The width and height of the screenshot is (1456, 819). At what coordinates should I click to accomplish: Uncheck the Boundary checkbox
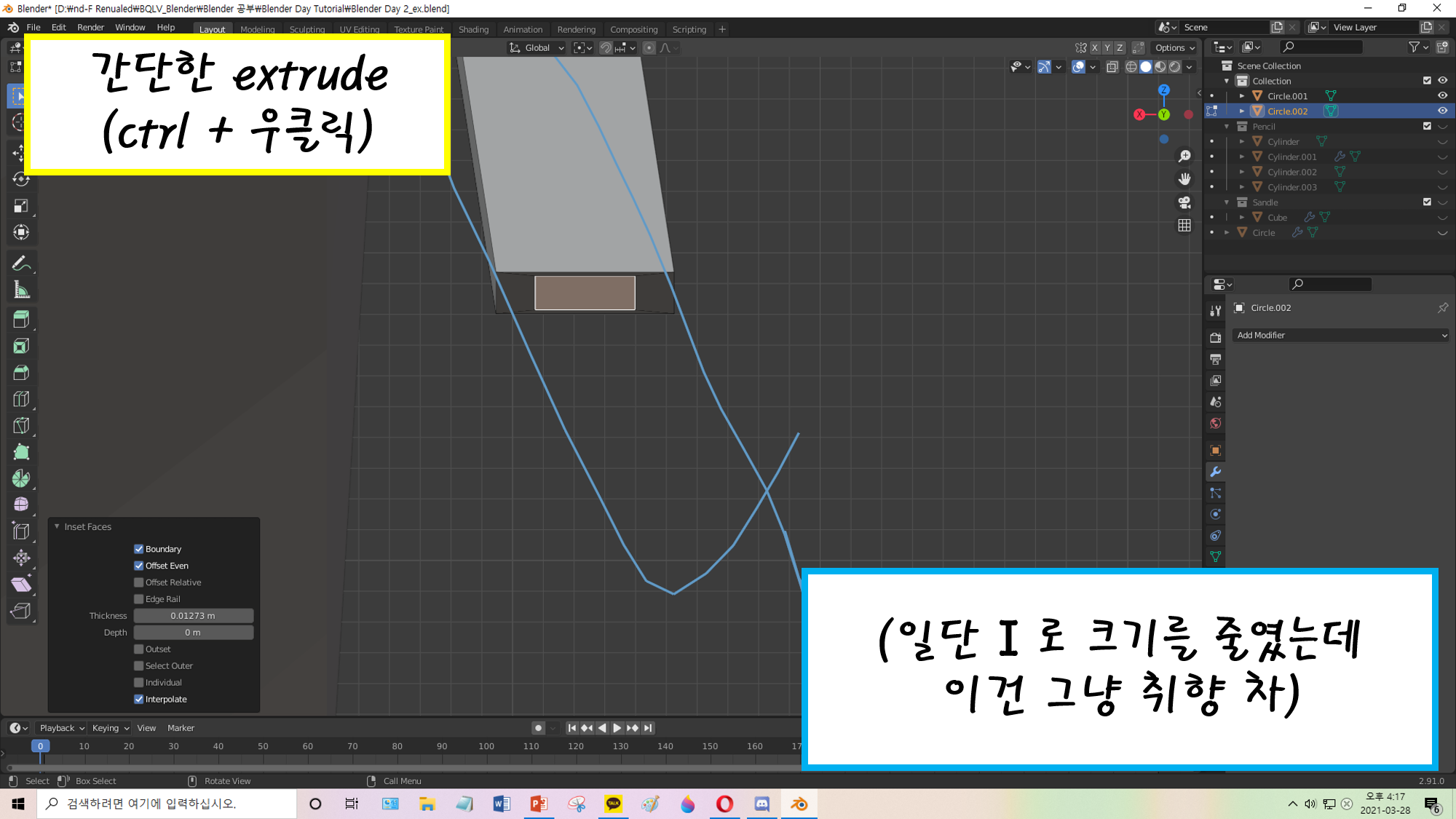point(139,549)
